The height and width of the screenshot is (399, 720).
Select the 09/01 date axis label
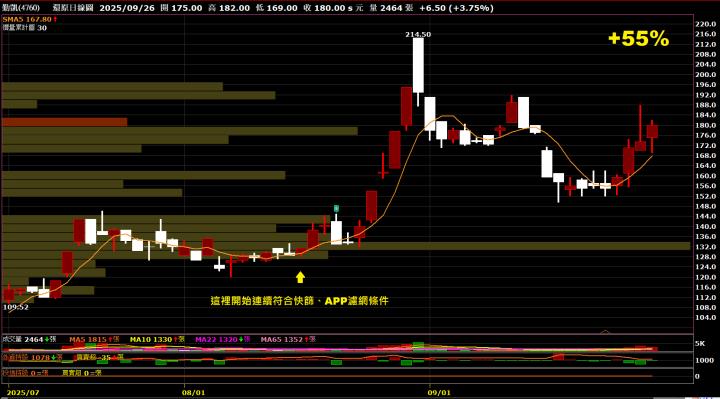[x=439, y=393]
